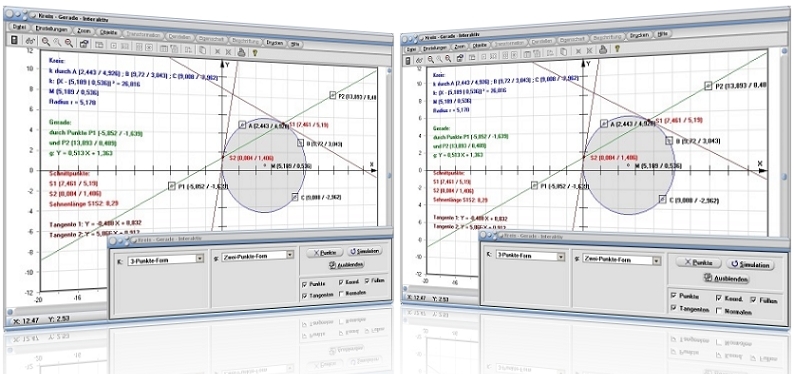
Task: Open Hilfe menu in left window
Action: tap(296, 44)
